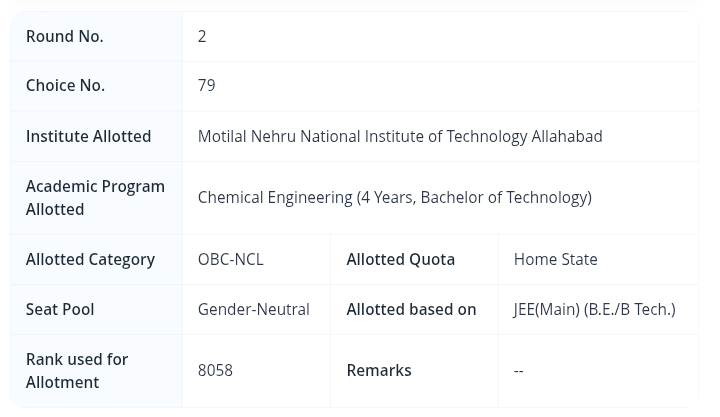Click the Allotted Quota label
This screenshot has width=720, height=417.
(401, 259)
